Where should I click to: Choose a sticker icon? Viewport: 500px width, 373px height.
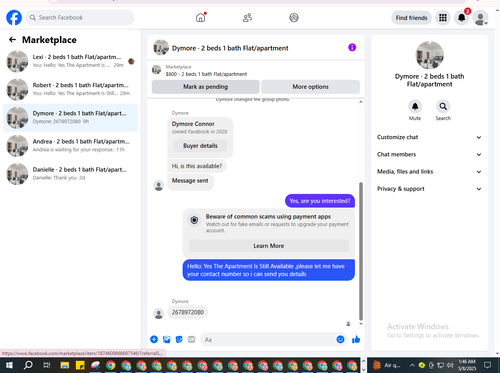click(x=179, y=339)
